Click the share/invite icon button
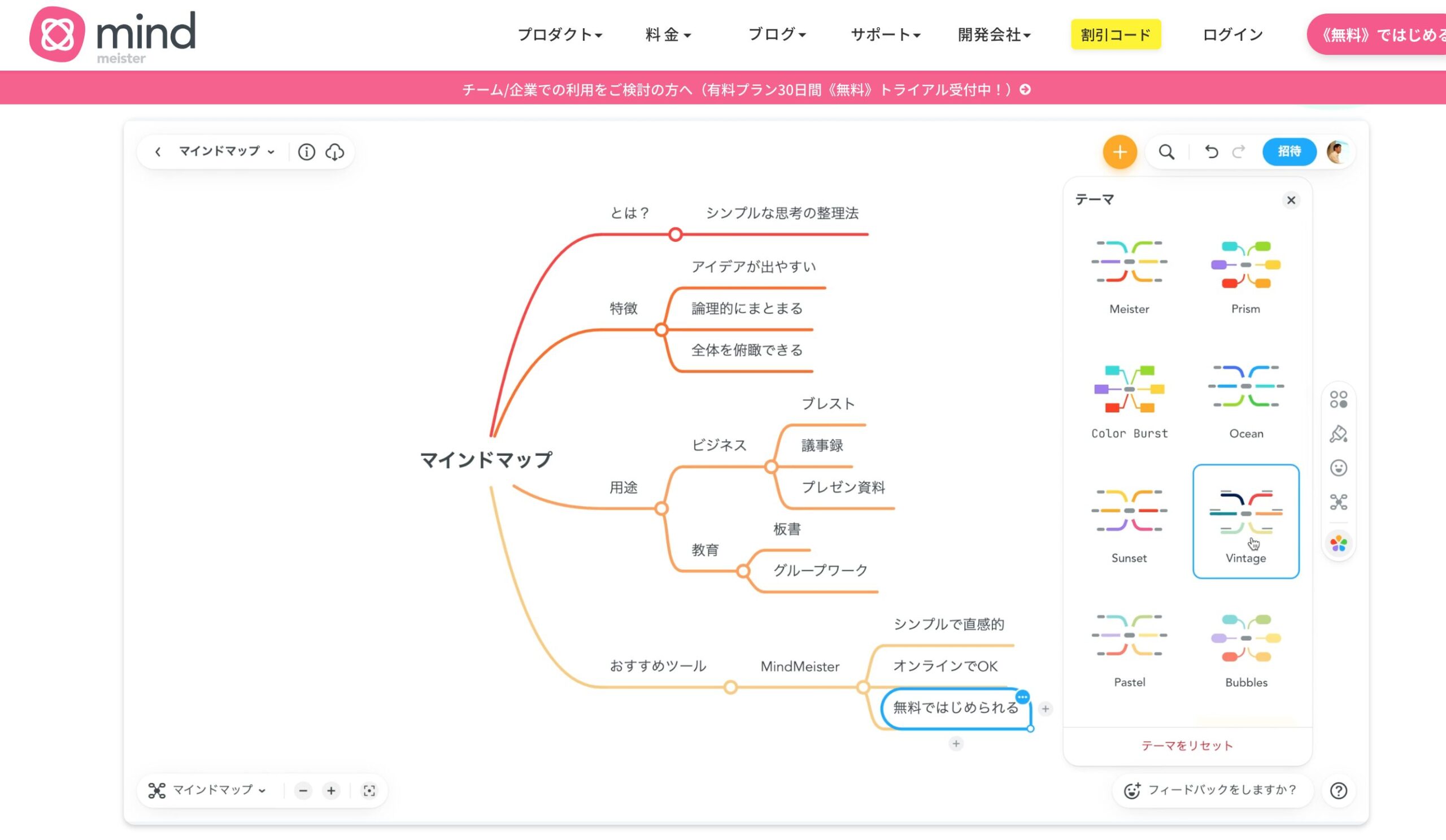 coord(1292,151)
